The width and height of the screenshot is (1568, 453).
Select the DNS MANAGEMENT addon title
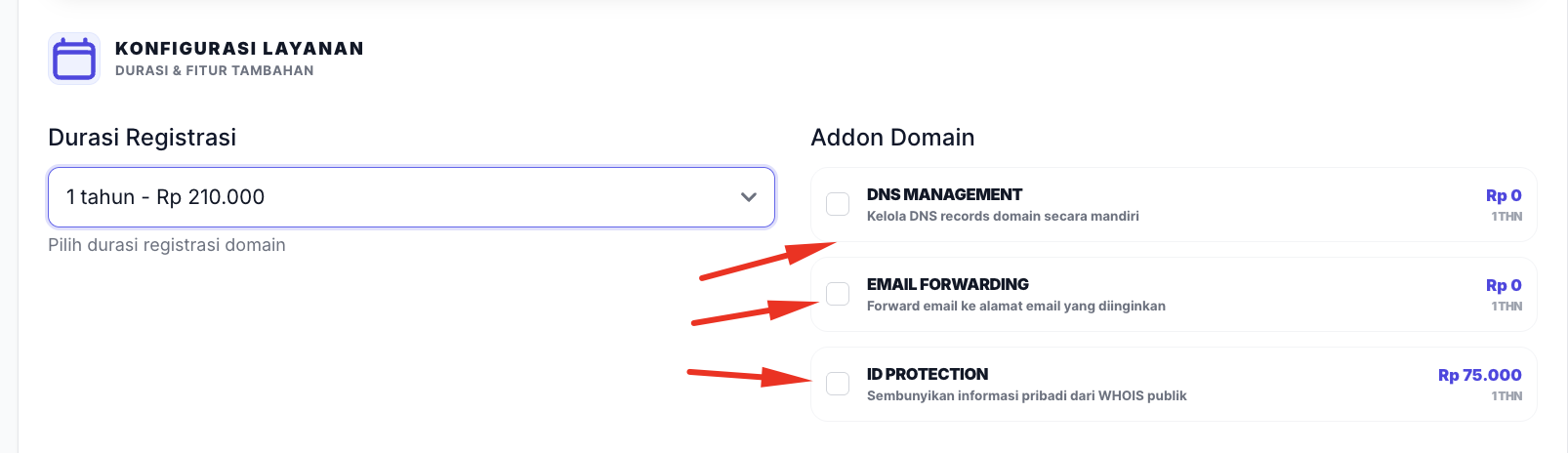pos(944,194)
